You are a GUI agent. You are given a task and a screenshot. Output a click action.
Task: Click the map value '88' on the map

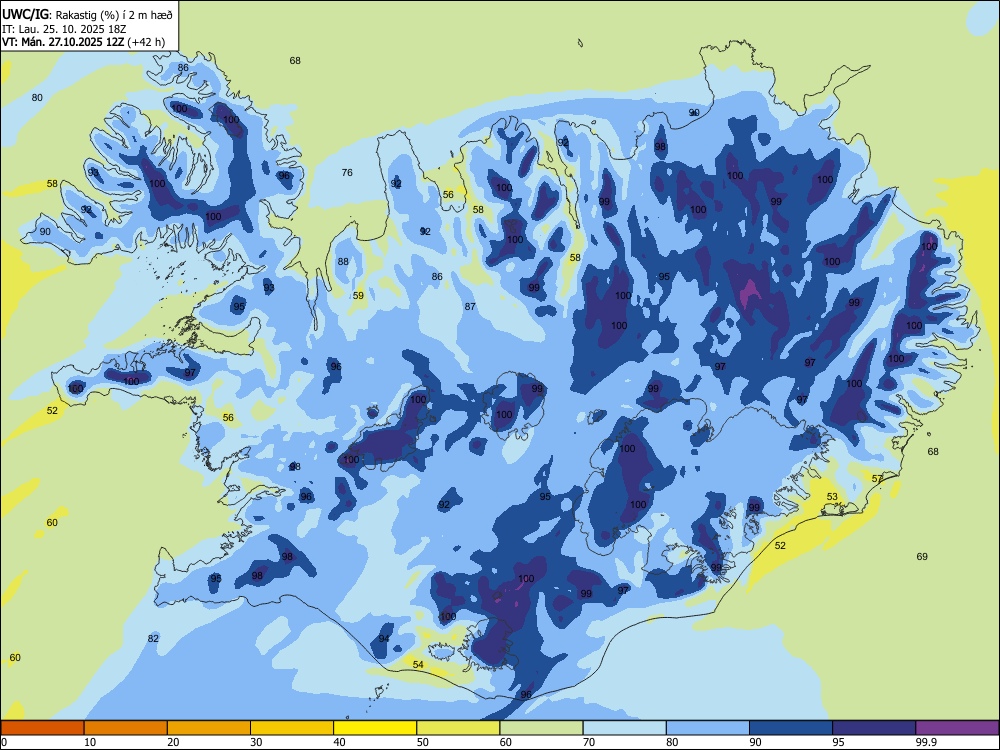point(343,261)
